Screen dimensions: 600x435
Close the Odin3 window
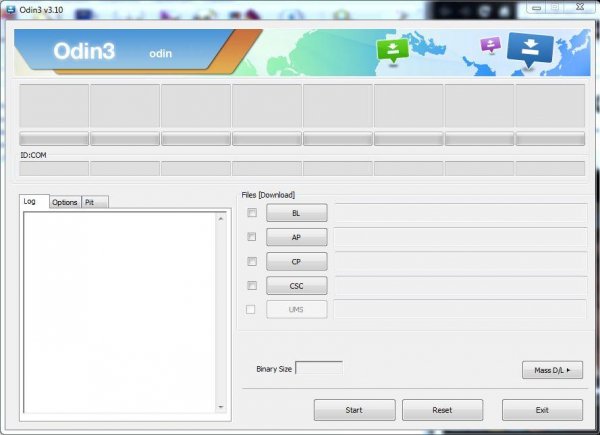(x=580, y=7)
